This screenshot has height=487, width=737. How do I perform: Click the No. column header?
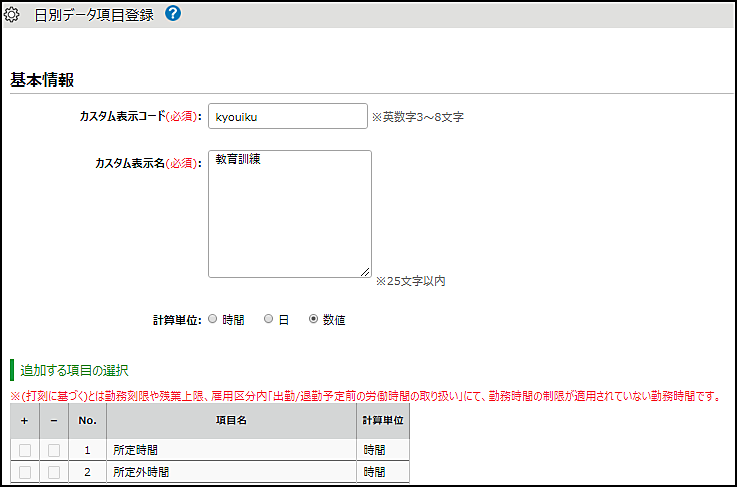point(87,421)
